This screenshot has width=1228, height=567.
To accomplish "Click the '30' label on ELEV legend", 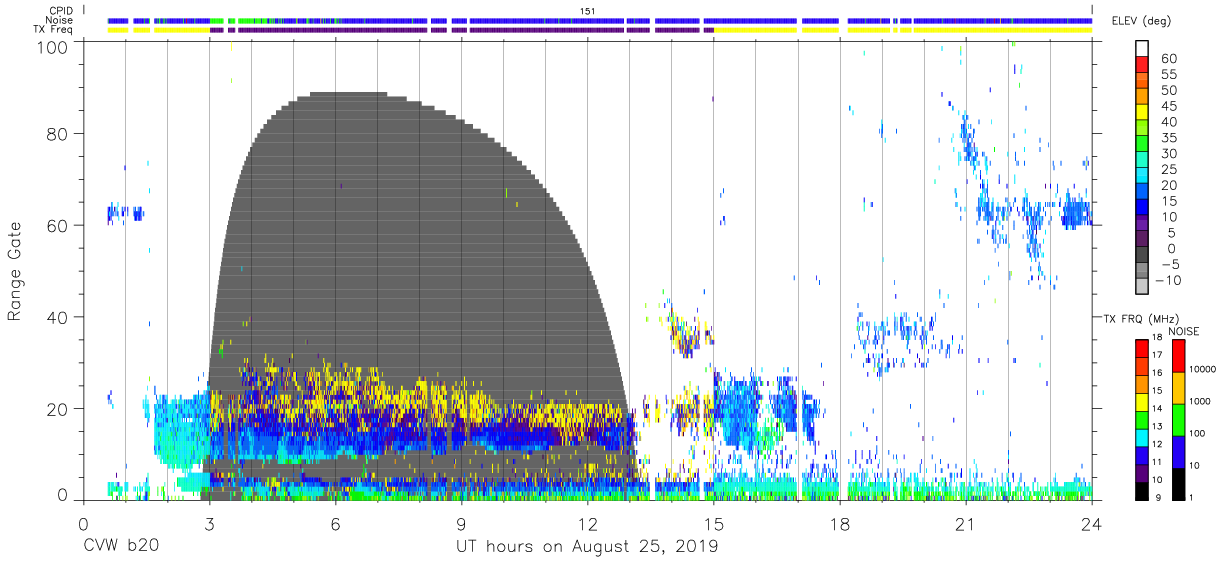I will [1169, 153].
